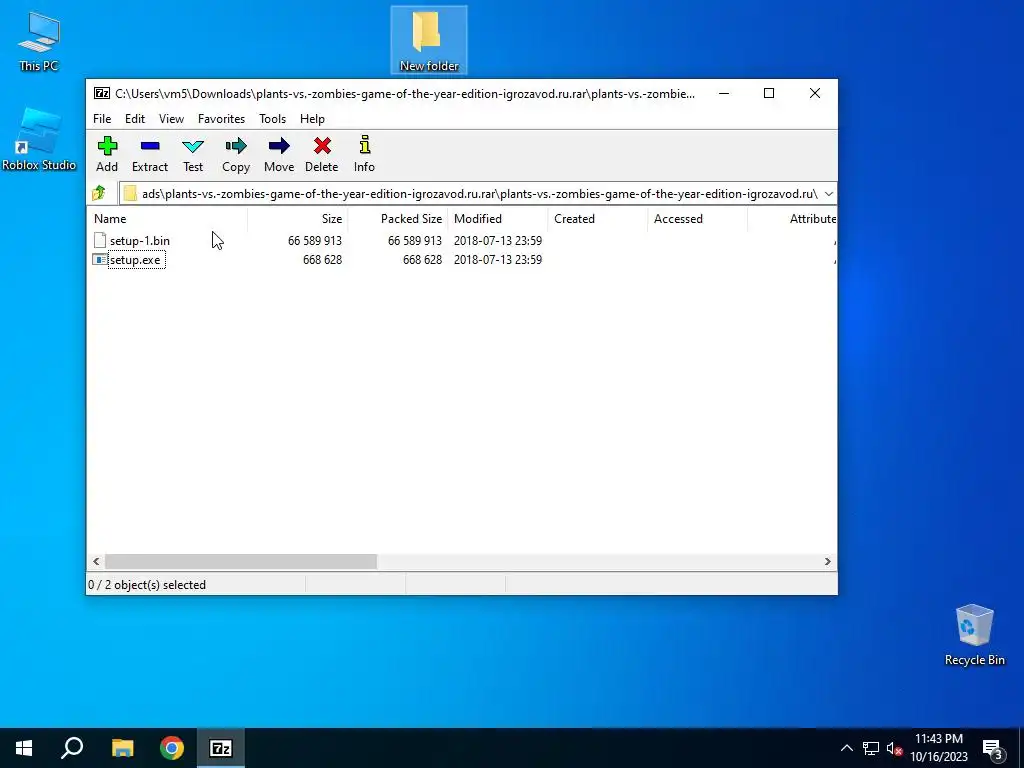Minimize the 7-Zip window

[x=724, y=93]
